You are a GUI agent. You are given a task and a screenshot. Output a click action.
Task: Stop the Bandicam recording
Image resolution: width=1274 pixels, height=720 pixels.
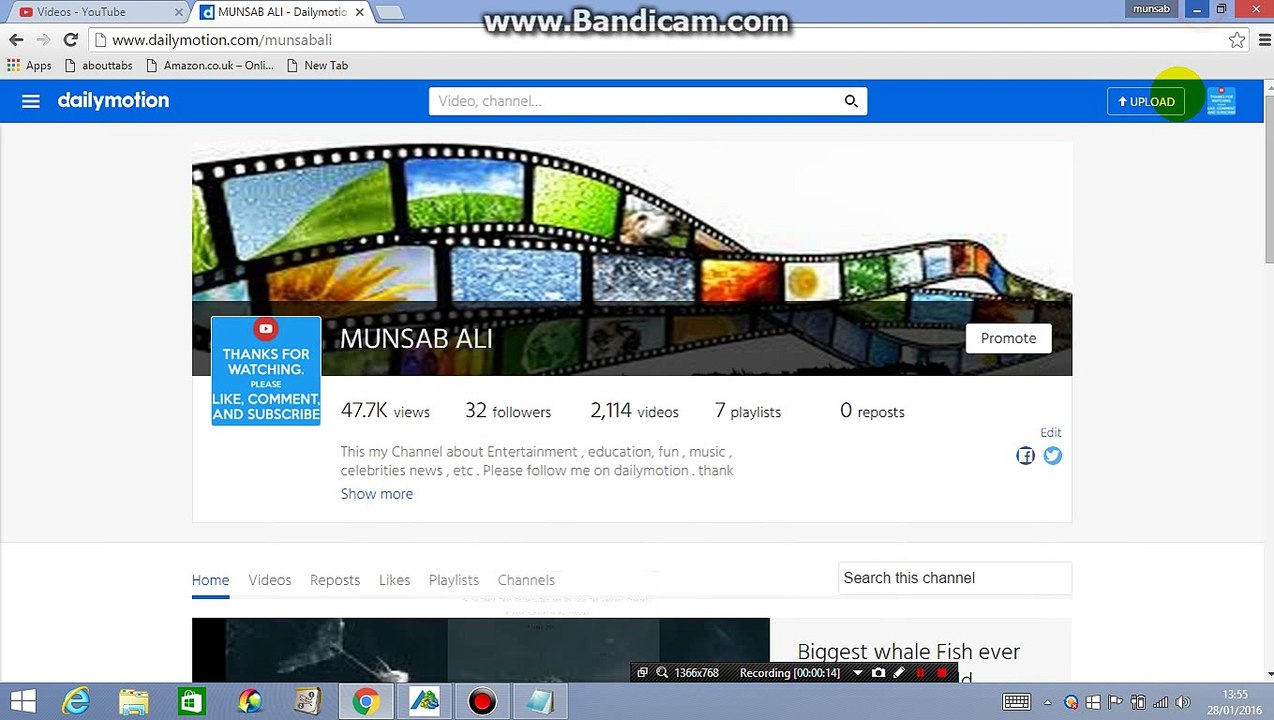coord(942,673)
